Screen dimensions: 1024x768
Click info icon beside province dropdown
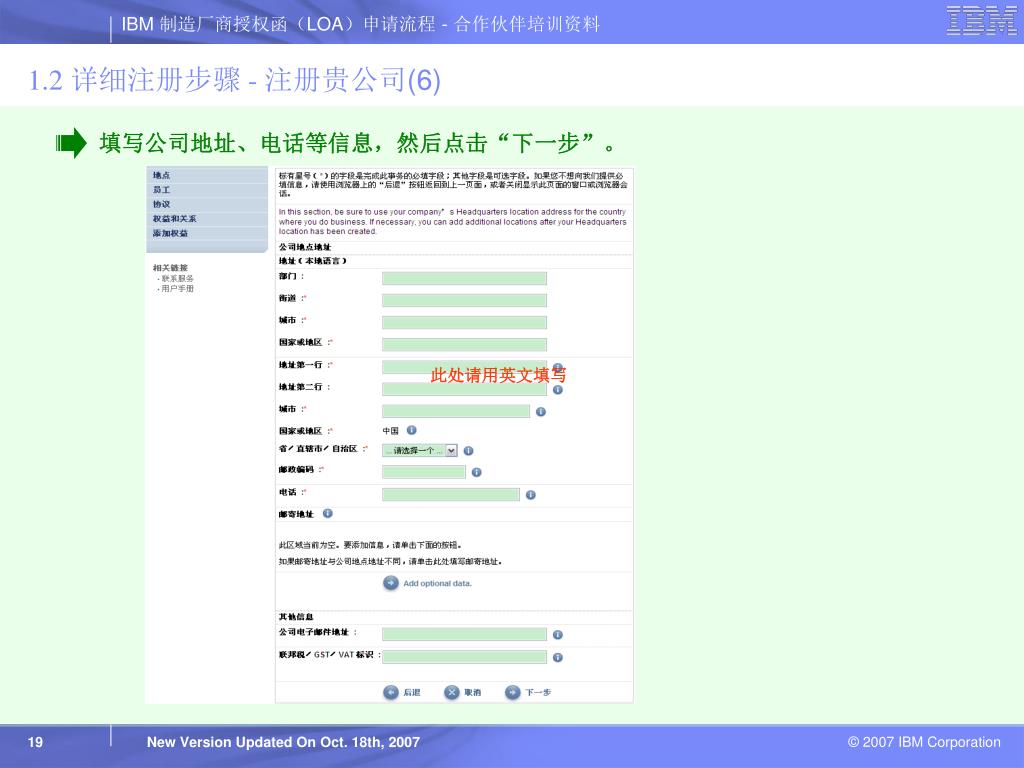click(x=468, y=451)
